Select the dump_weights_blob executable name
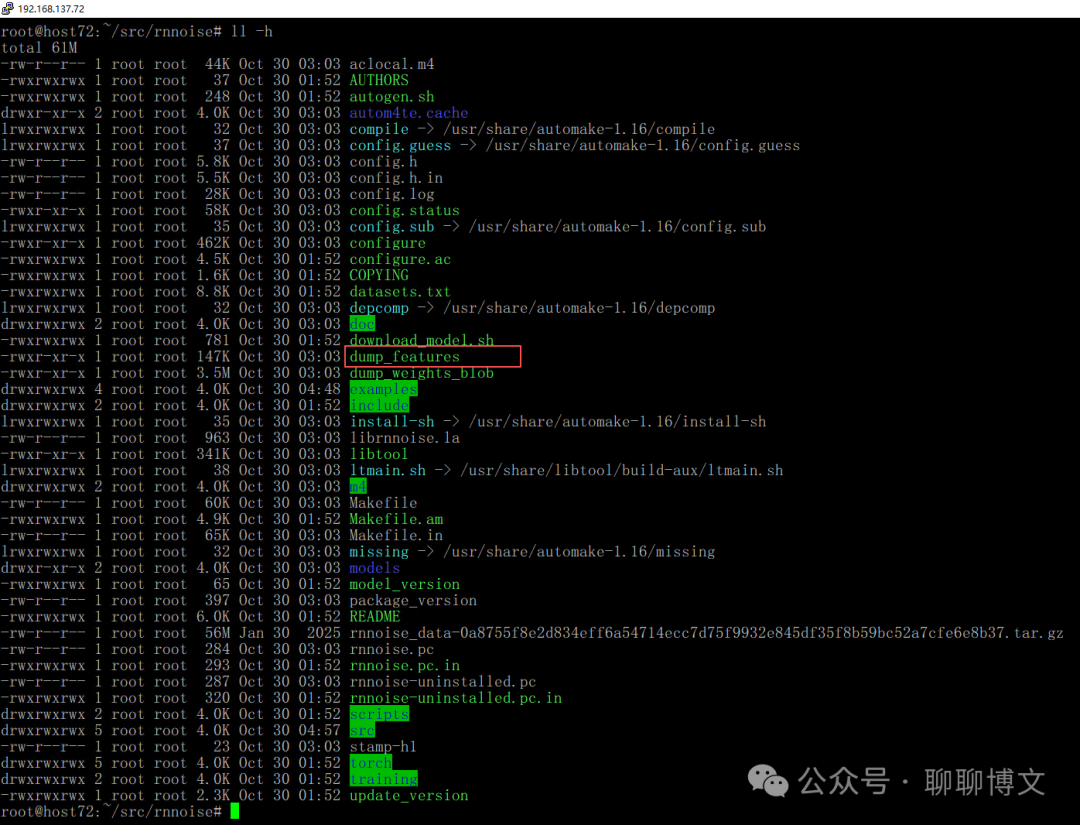This screenshot has width=1080, height=825. point(422,373)
